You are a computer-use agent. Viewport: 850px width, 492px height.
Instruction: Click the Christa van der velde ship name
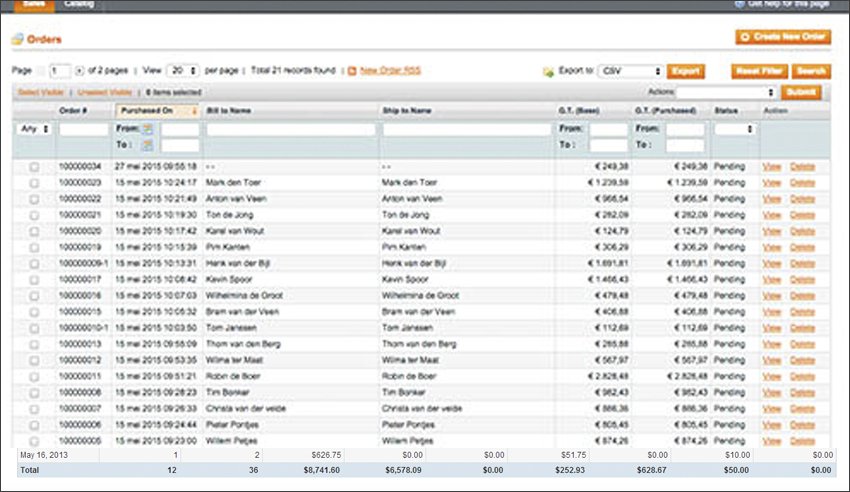(x=422, y=409)
